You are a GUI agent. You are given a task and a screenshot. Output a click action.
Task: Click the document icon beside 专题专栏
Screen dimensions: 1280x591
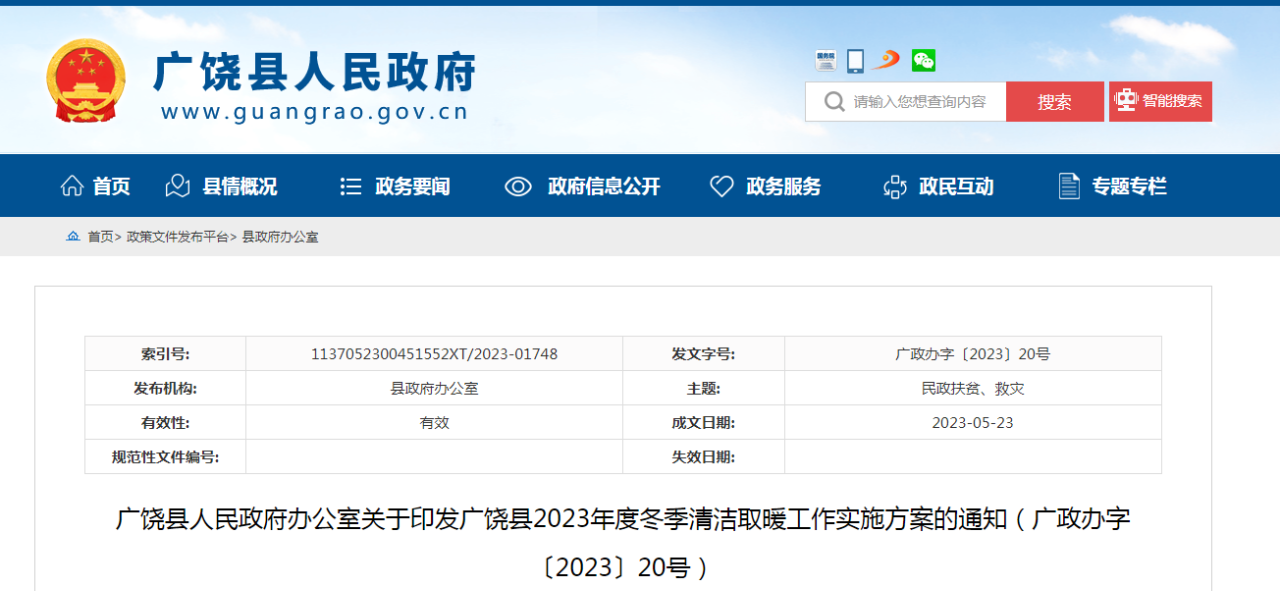(x=1069, y=186)
